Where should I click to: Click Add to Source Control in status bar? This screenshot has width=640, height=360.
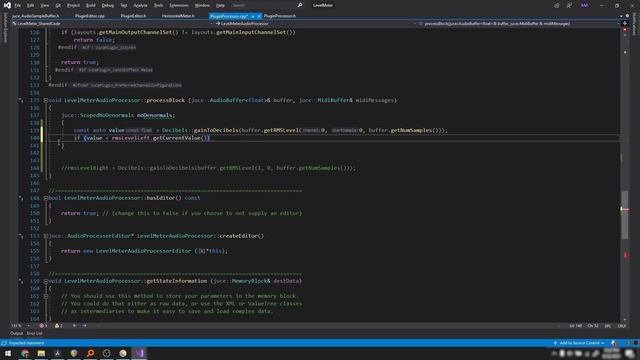click(578, 343)
